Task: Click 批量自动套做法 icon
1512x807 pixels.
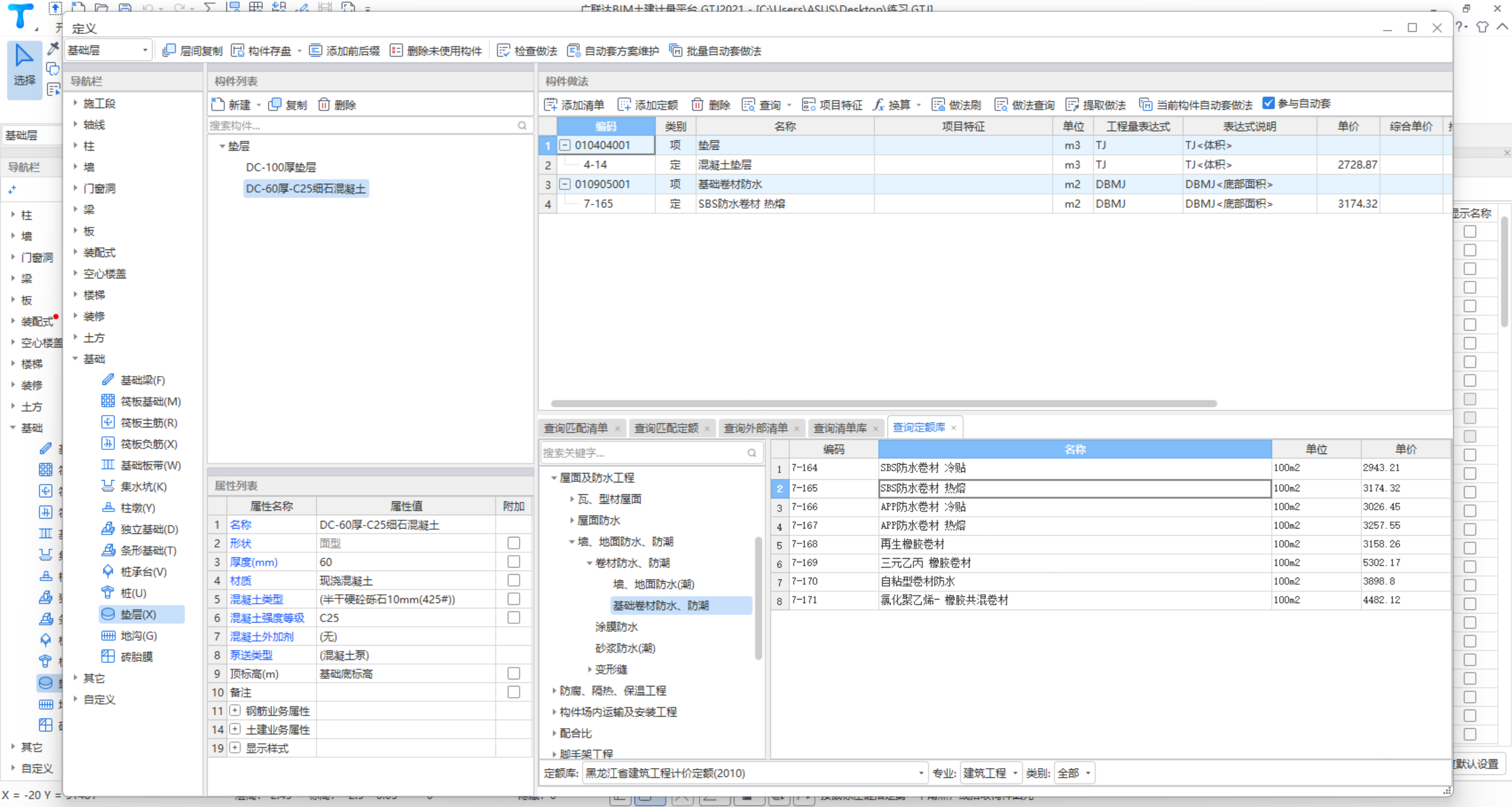Action: (x=675, y=51)
